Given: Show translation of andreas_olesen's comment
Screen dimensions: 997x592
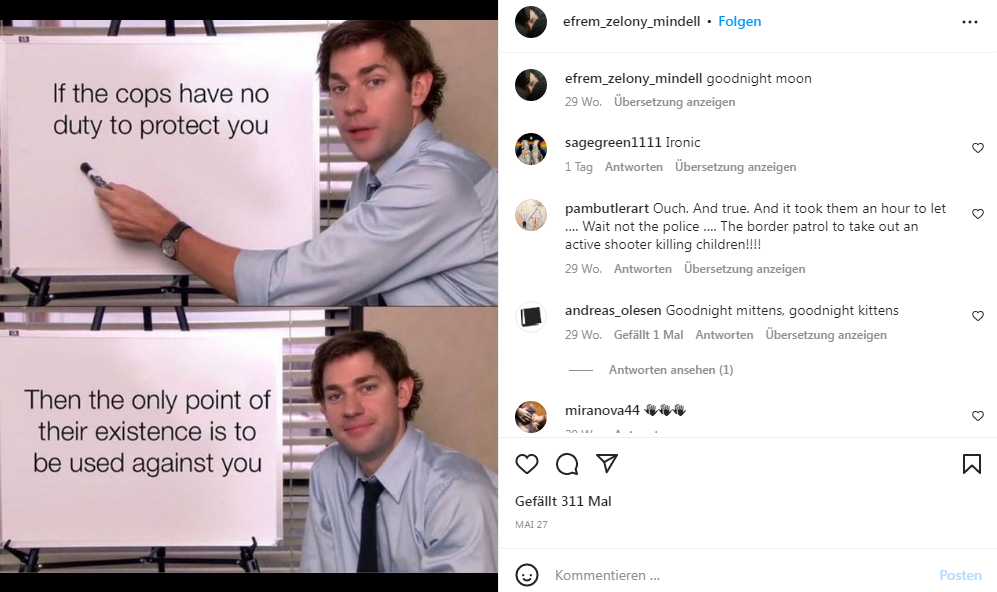Looking at the screenshot, I should click(x=826, y=334).
